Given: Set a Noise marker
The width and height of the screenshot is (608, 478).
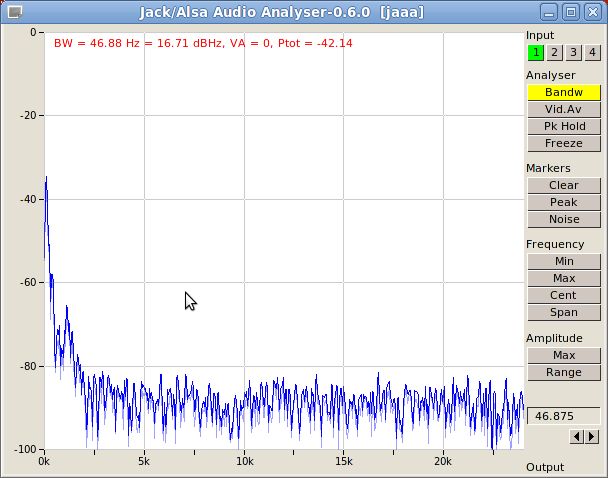Looking at the screenshot, I should click(564, 219).
